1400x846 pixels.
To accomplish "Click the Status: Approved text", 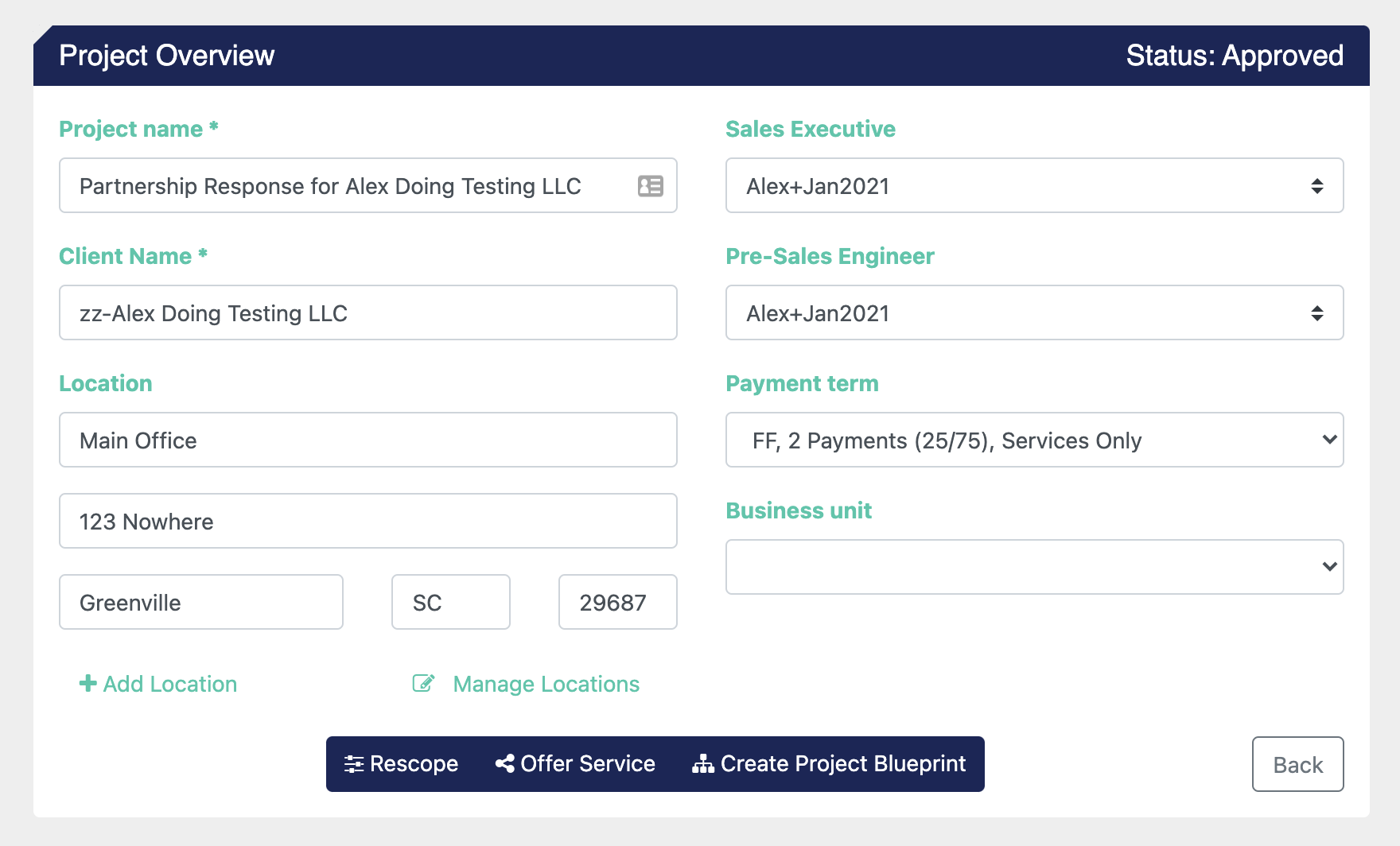I will coord(1235,56).
